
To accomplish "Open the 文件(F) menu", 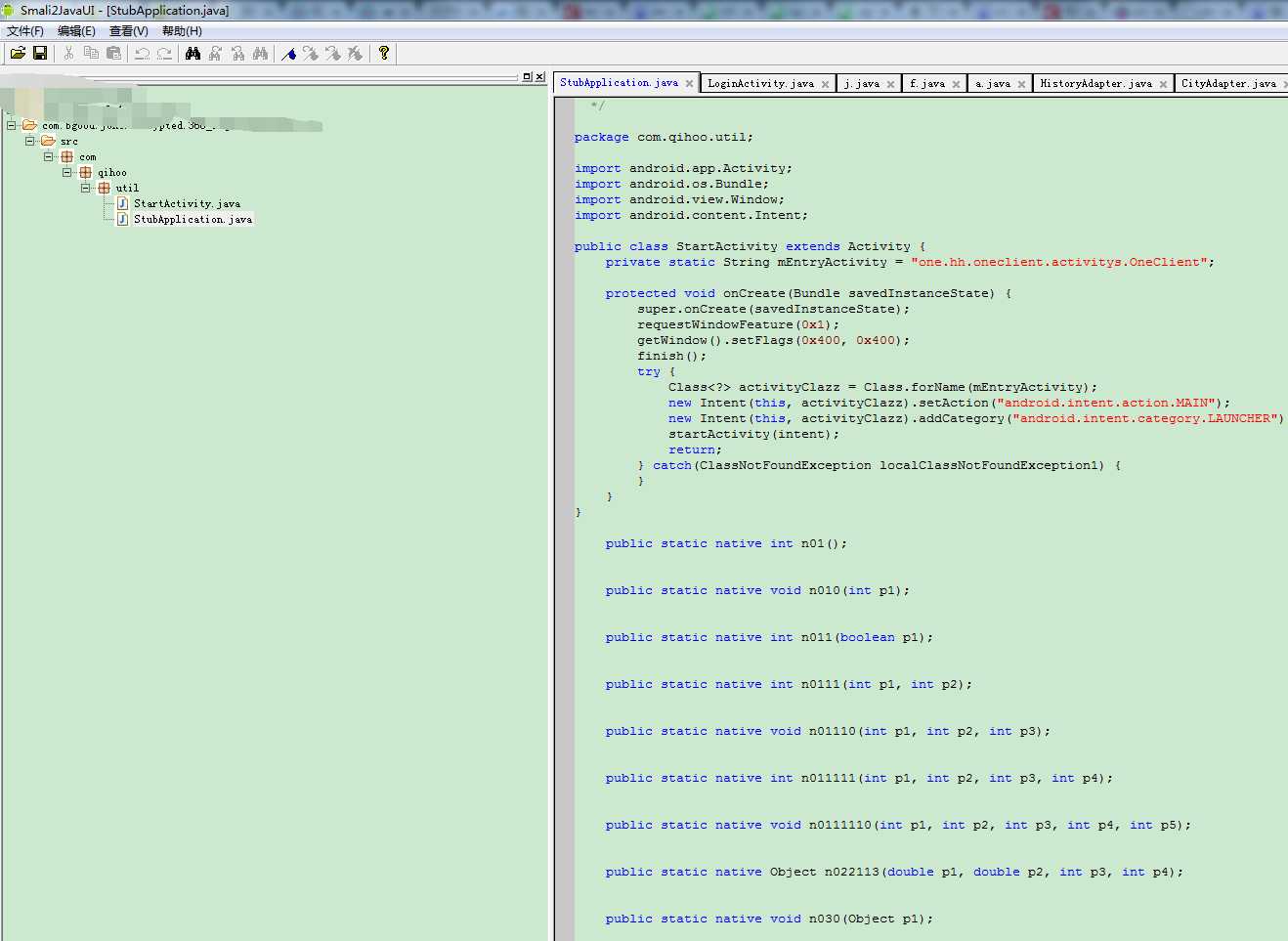I will point(25,31).
